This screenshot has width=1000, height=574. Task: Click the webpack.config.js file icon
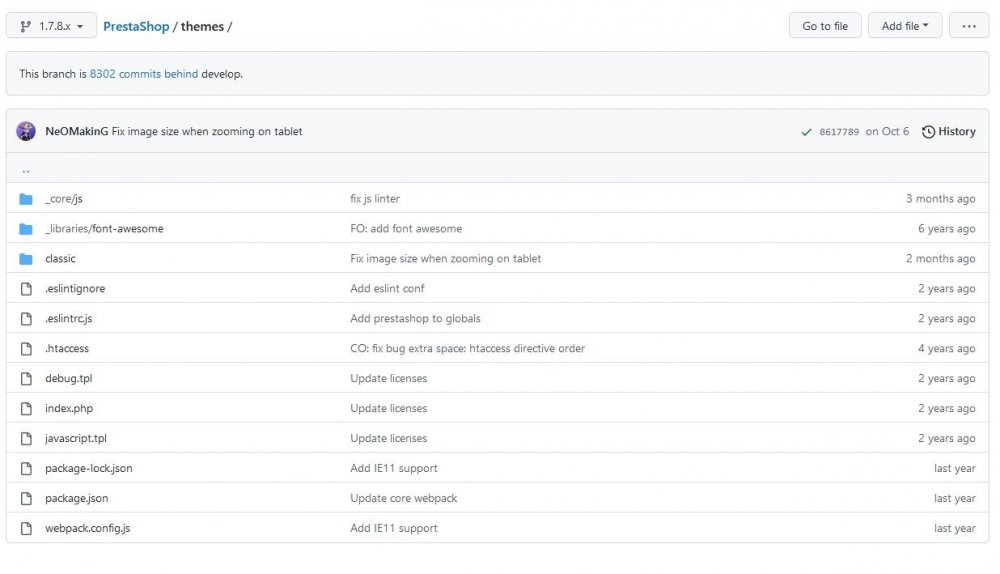pos(26,528)
